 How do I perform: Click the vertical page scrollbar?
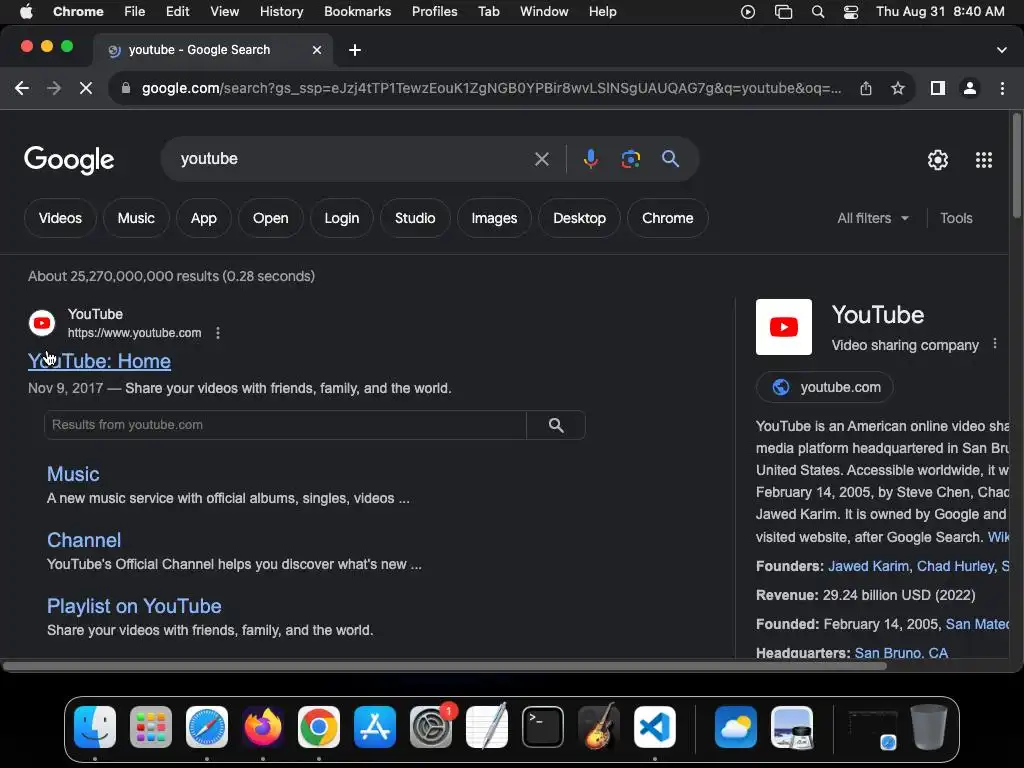1017,166
